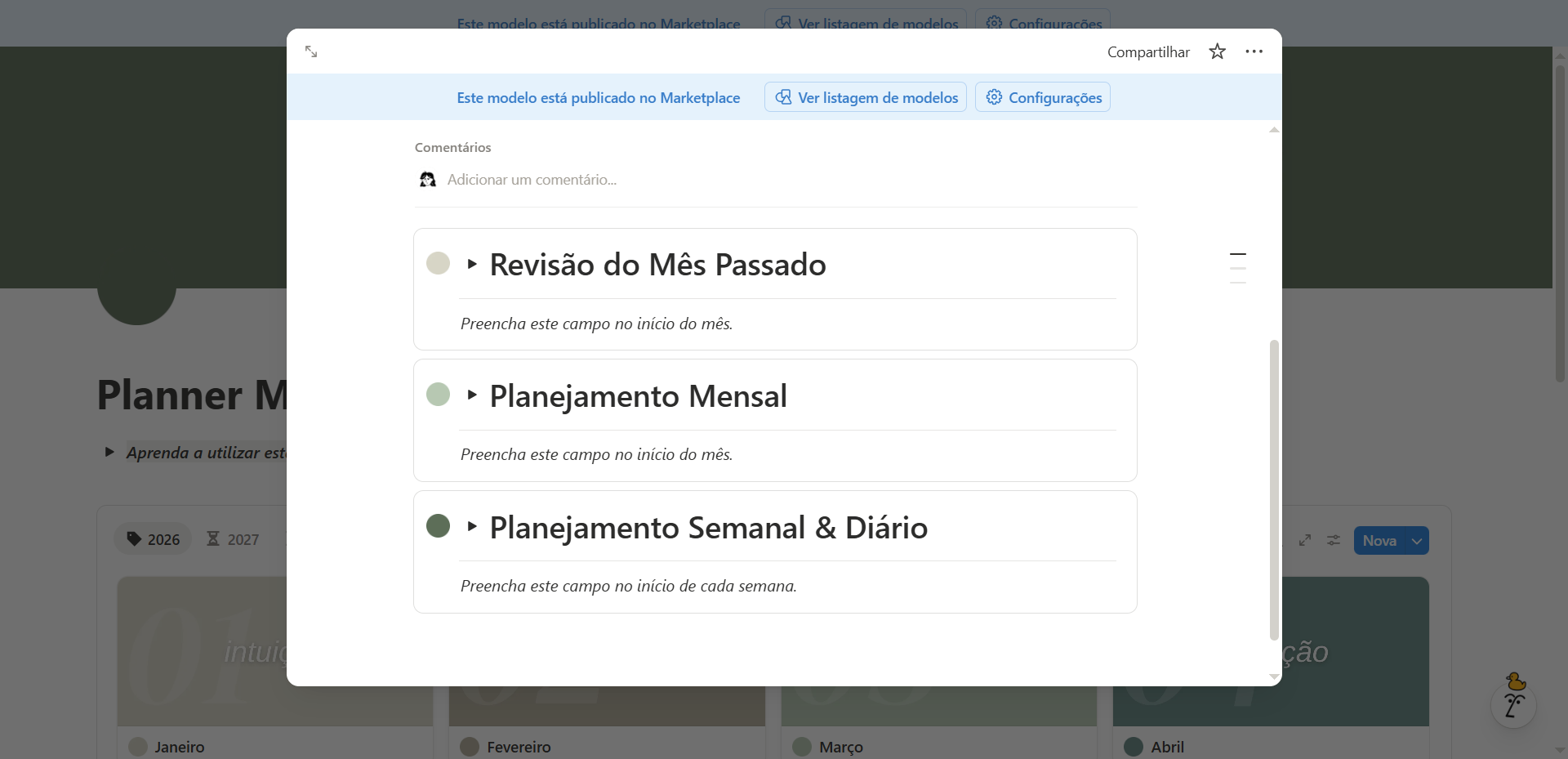
Task: Click the modal scroll up arrow
Action: pyautogui.click(x=1274, y=130)
